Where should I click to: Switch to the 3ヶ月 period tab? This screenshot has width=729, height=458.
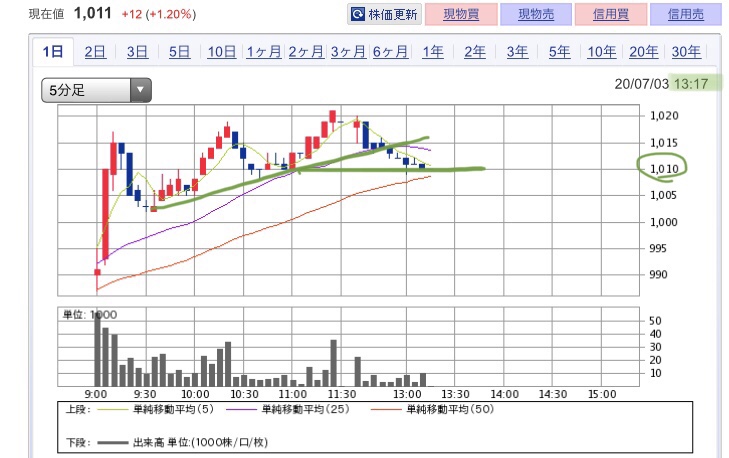coord(348,52)
